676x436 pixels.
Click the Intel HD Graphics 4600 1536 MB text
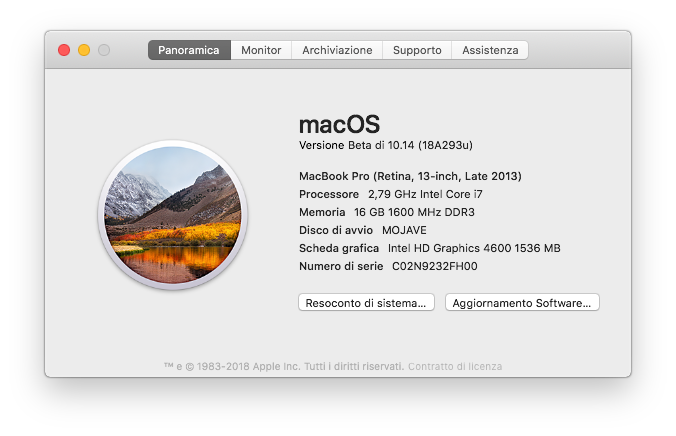tap(474, 248)
